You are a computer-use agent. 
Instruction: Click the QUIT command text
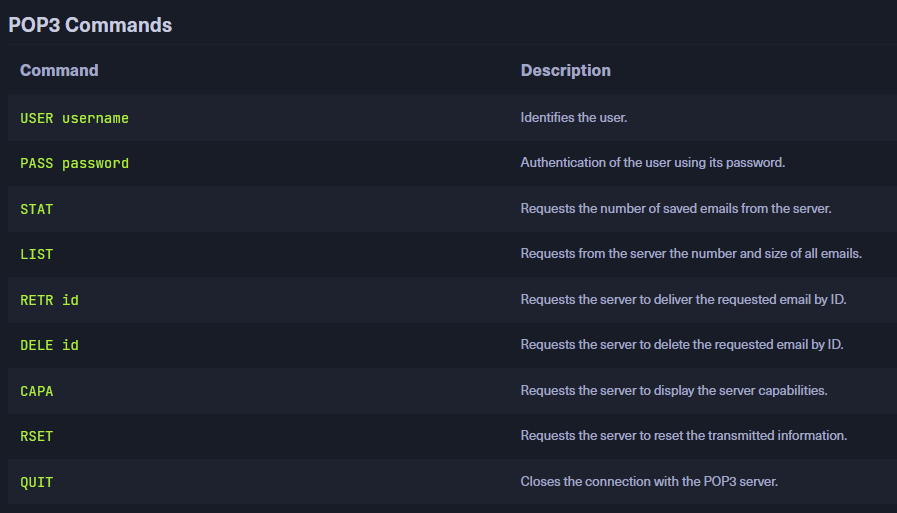[37, 482]
